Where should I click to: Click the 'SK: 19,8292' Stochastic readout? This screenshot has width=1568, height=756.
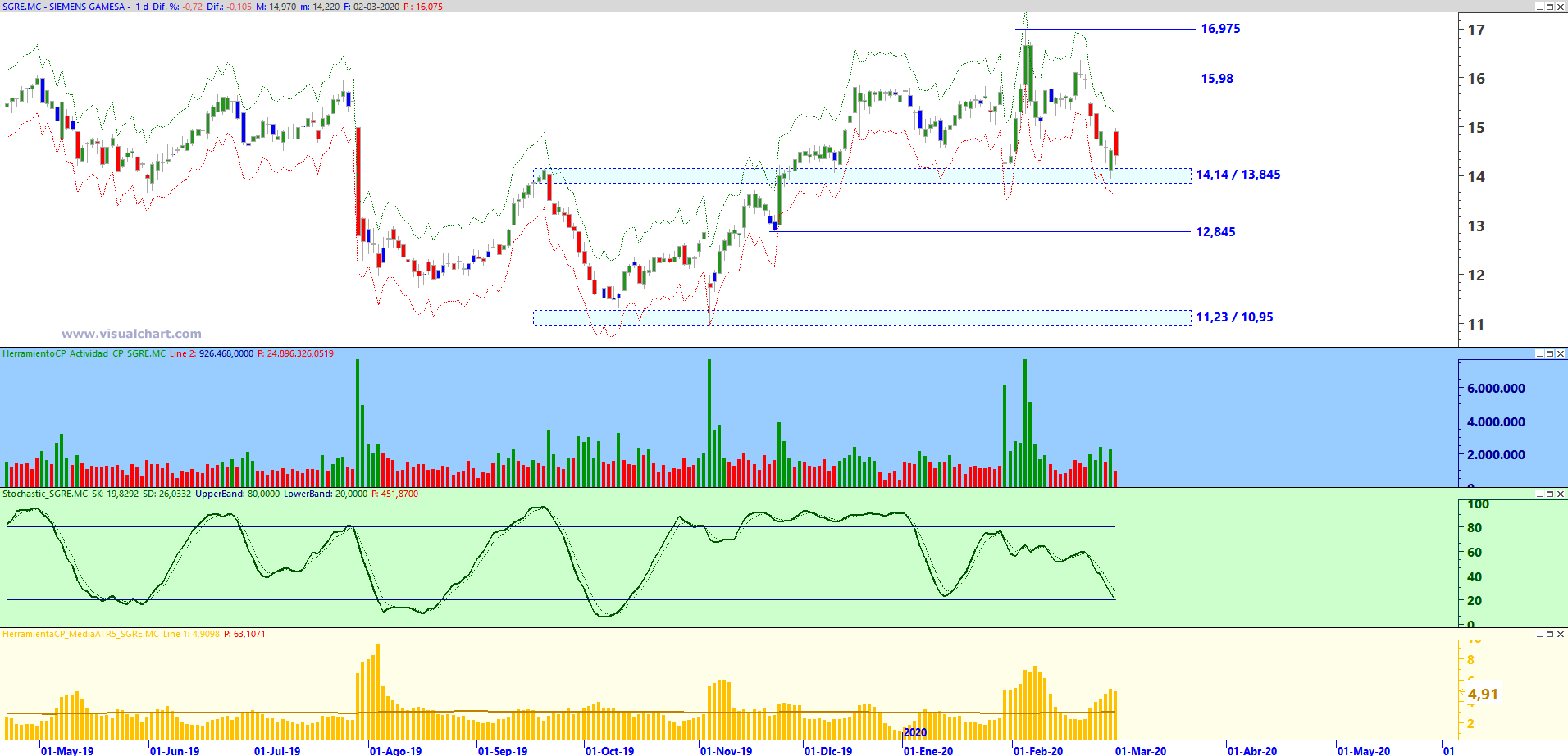tap(116, 494)
